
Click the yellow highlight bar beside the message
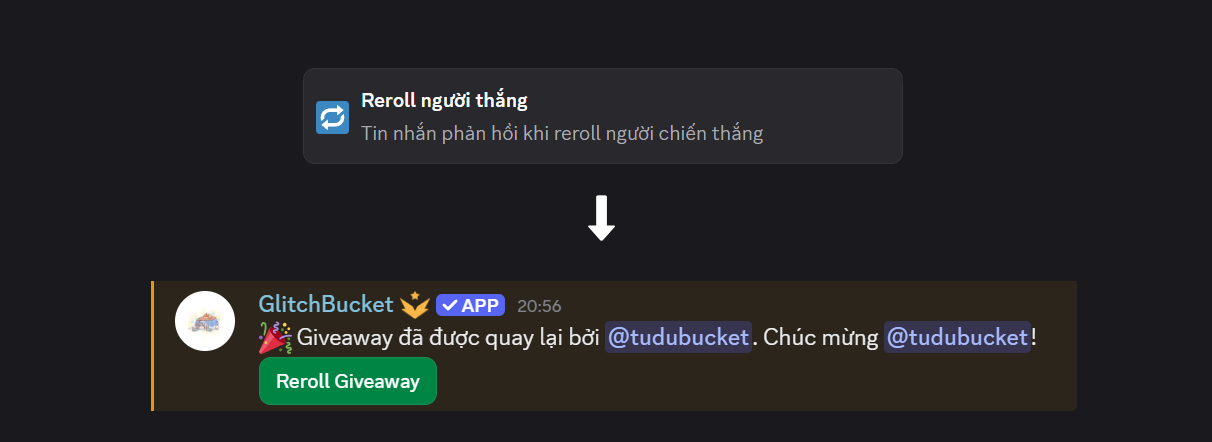tap(153, 346)
